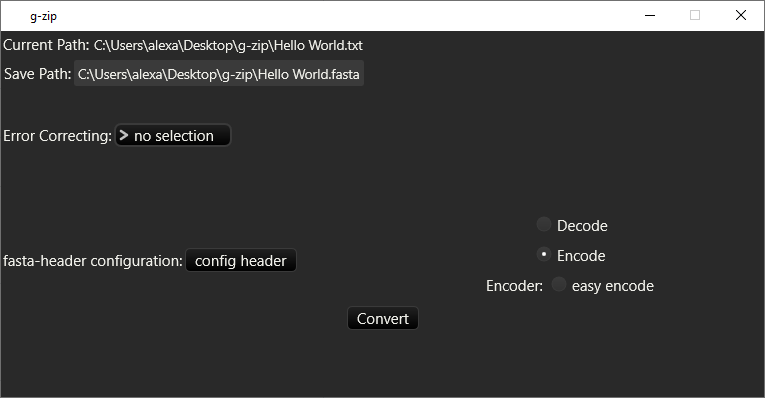Click the Save Path label
Image resolution: width=765 pixels, height=398 pixels.
point(38,74)
